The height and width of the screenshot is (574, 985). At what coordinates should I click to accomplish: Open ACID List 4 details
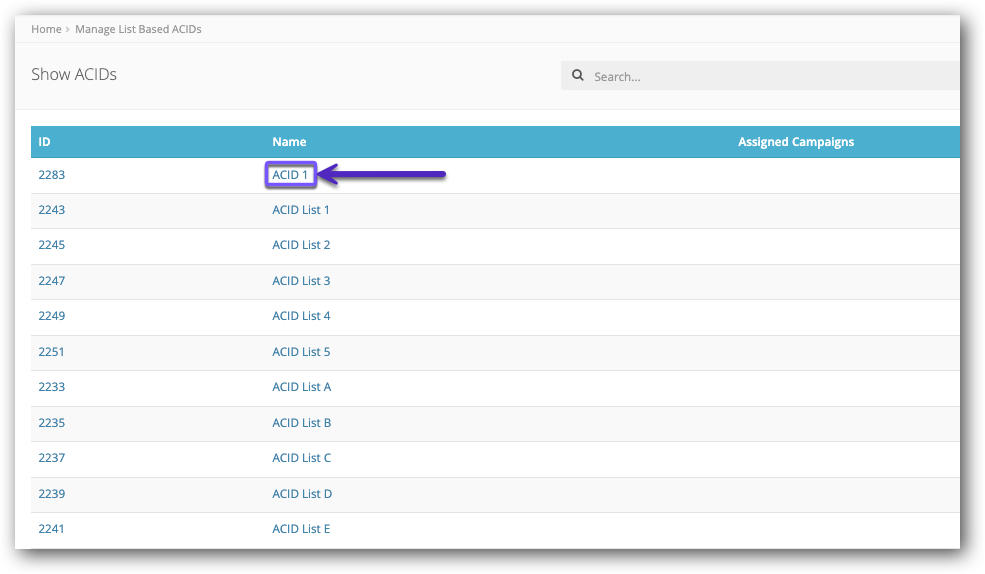point(300,316)
